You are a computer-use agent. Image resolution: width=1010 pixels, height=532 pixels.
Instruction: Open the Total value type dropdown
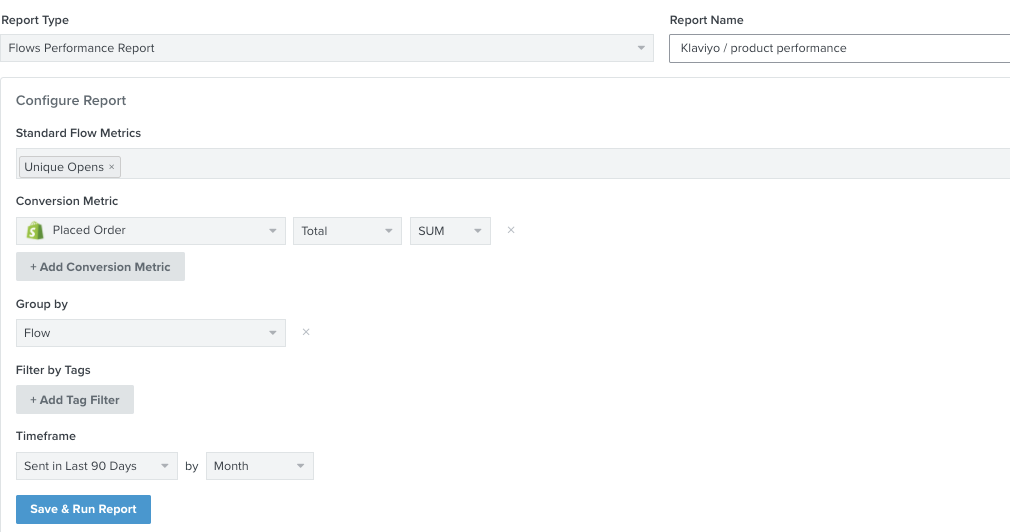tap(346, 231)
